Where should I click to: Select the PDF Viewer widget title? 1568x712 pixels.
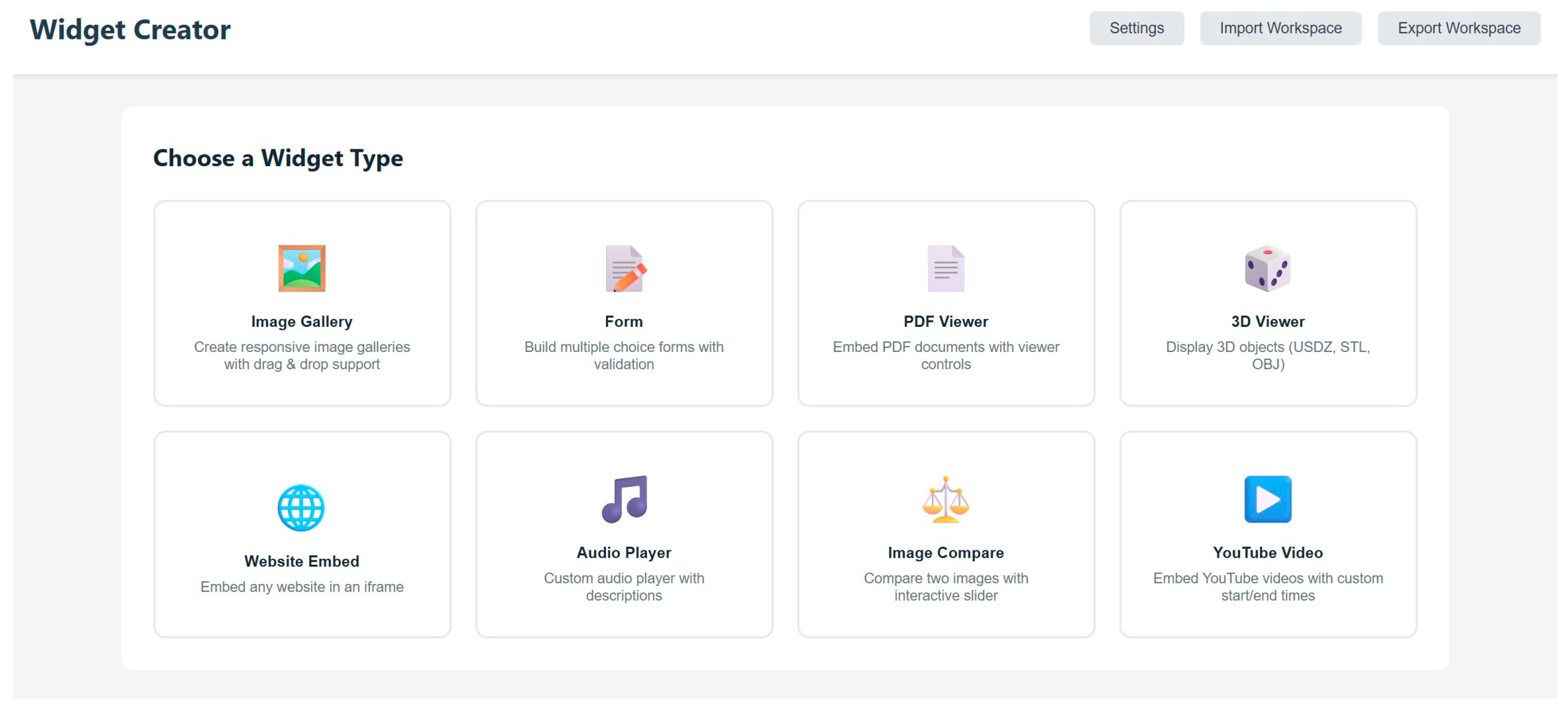point(946,321)
